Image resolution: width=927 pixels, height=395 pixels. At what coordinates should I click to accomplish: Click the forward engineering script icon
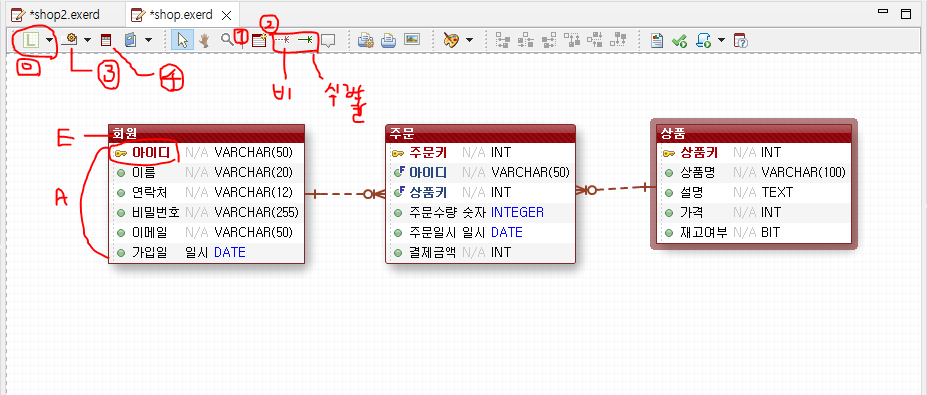click(703, 40)
